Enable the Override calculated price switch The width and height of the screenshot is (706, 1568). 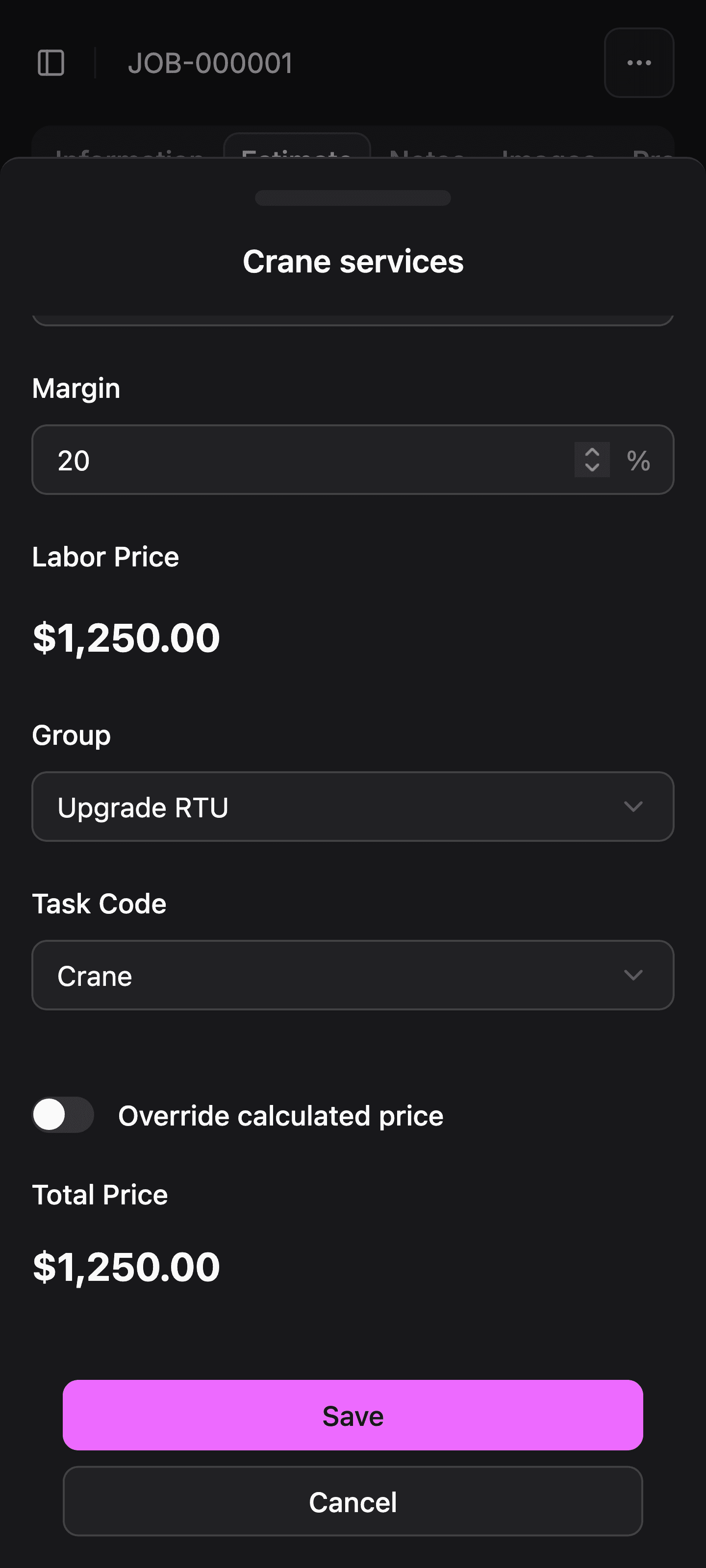pos(63,1115)
